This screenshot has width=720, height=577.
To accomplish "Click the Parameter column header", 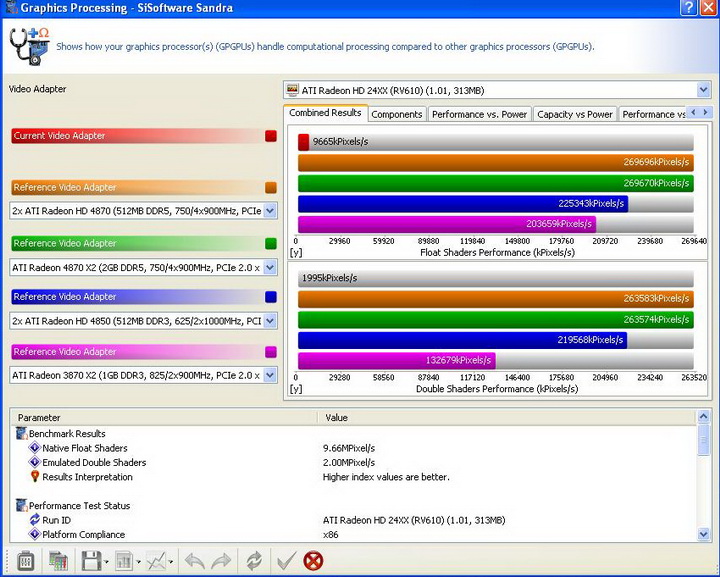I will [164, 417].
